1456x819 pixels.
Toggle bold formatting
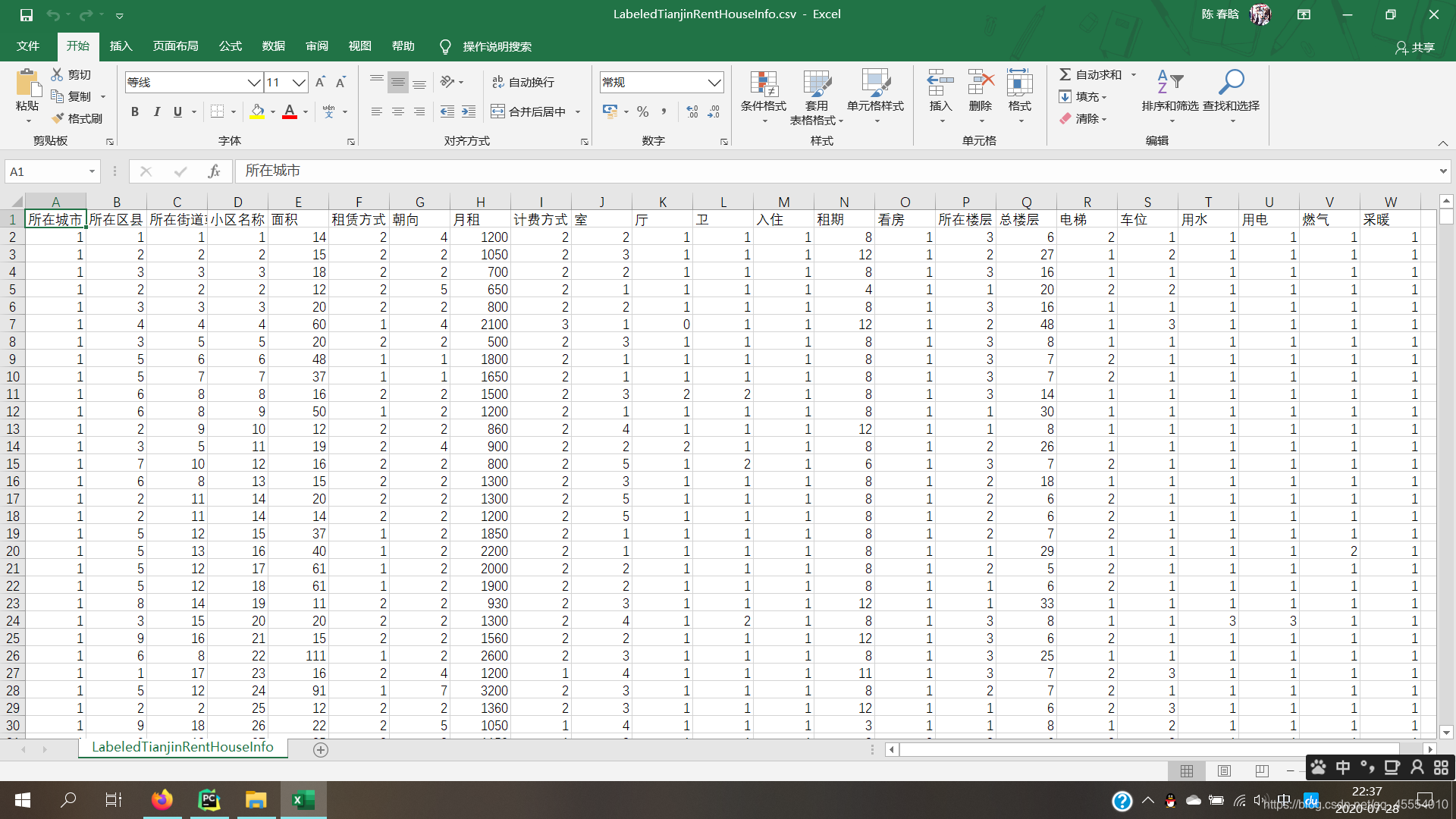coord(135,111)
